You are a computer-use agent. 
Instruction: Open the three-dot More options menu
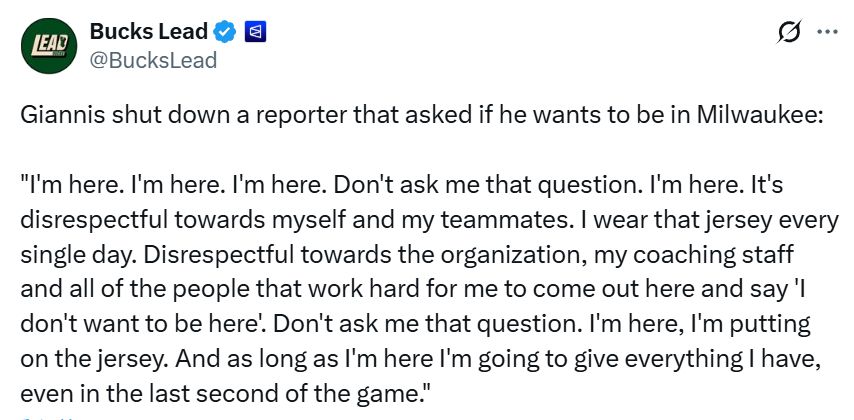coord(827,33)
